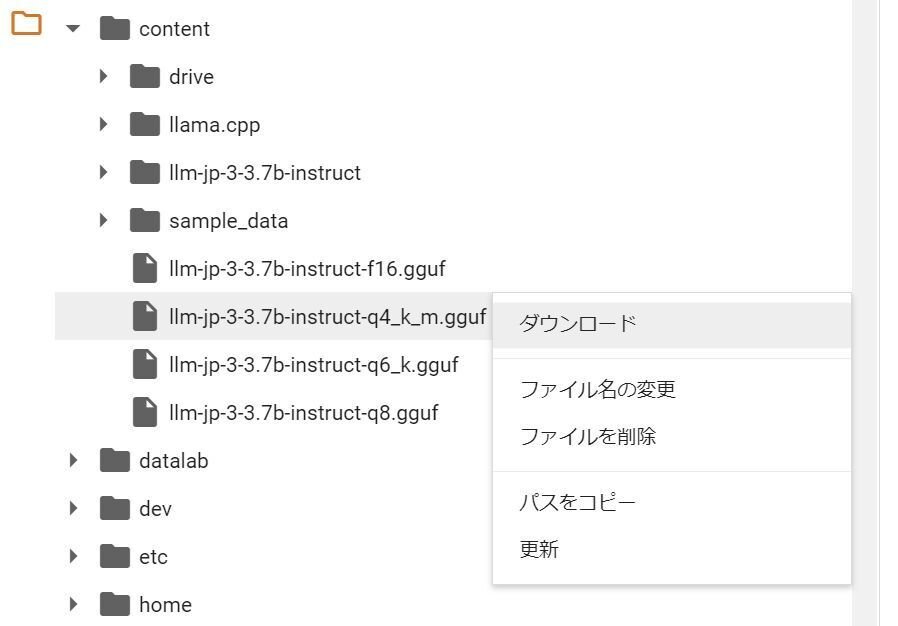
Task: Select llm-jp-3-3.7b-instruct-q4_k_m.gguf file name
Action: click(327, 317)
